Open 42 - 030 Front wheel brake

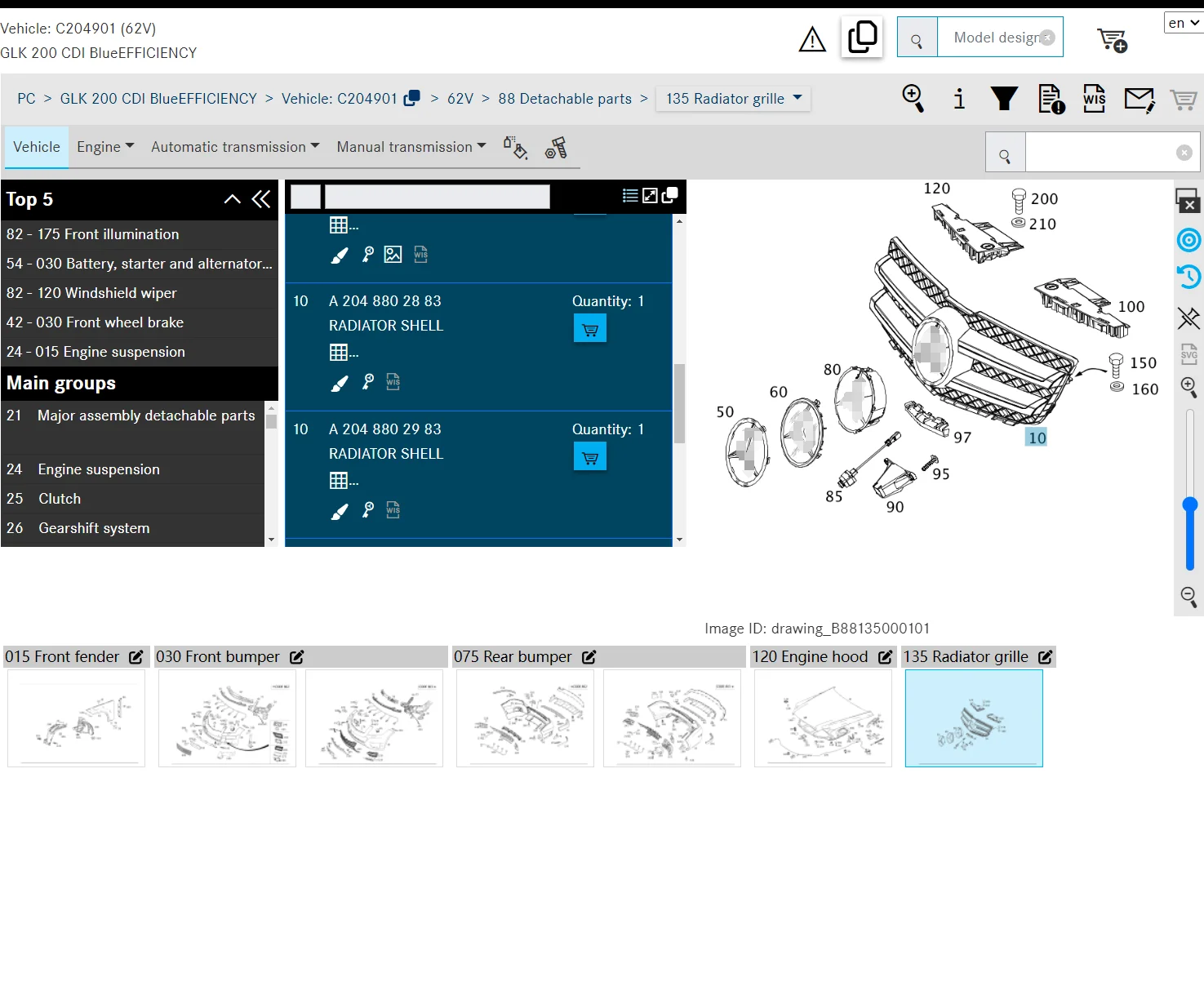coord(139,322)
